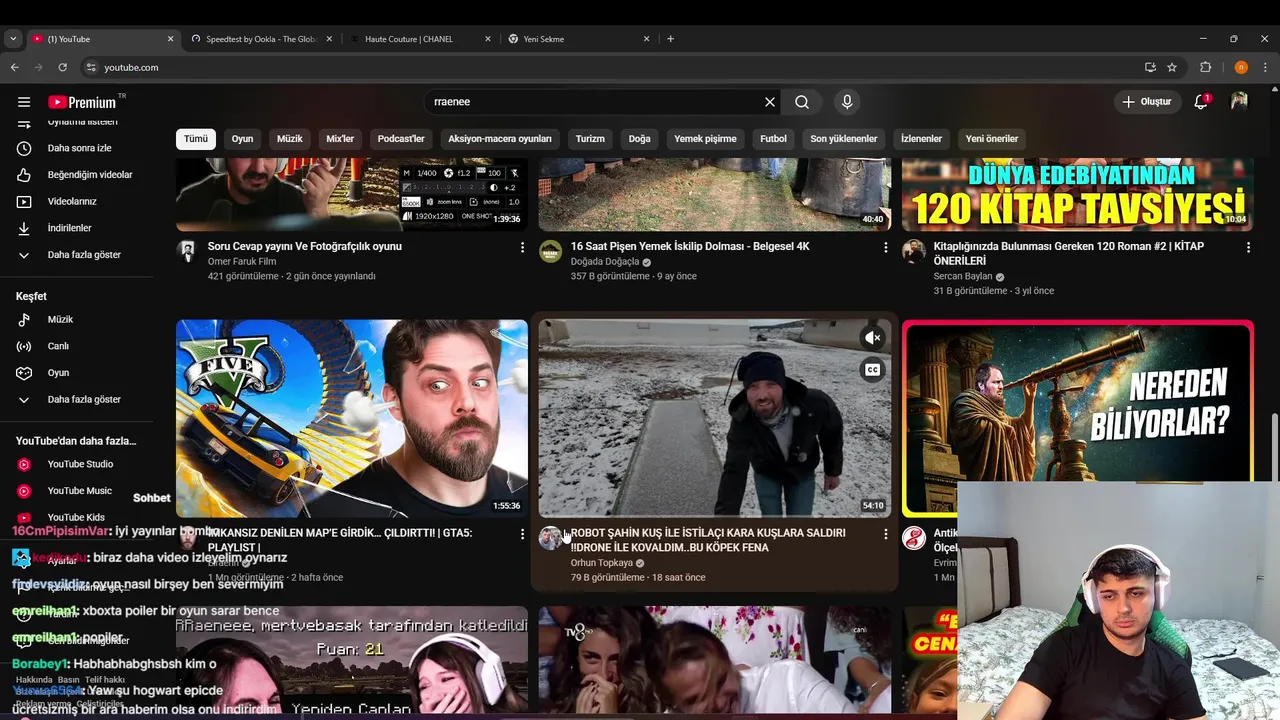Open the tab search dropdown arrow

(13, 39)
